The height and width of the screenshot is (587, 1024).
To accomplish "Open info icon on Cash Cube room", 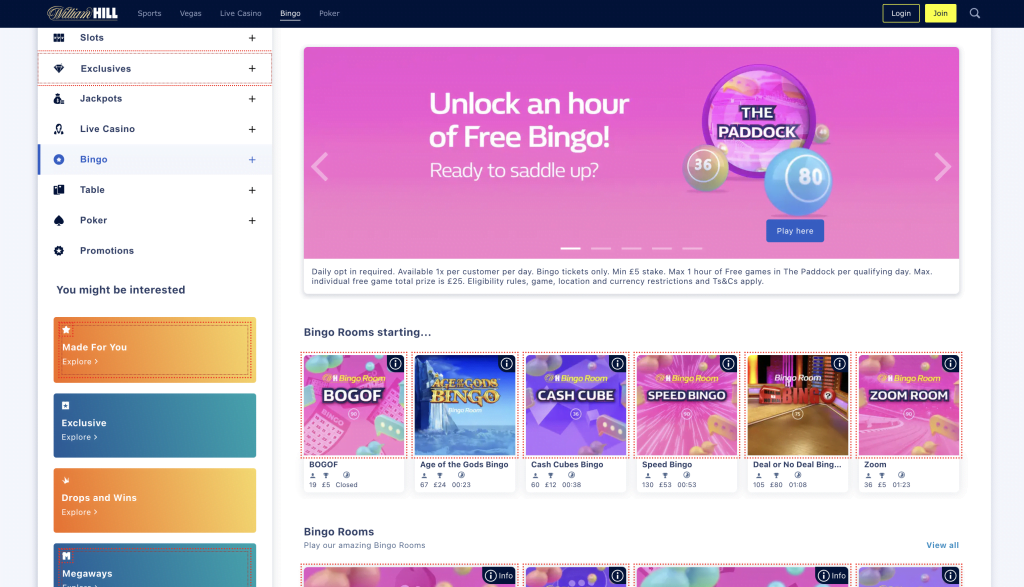I will click(x=617, y=364).
